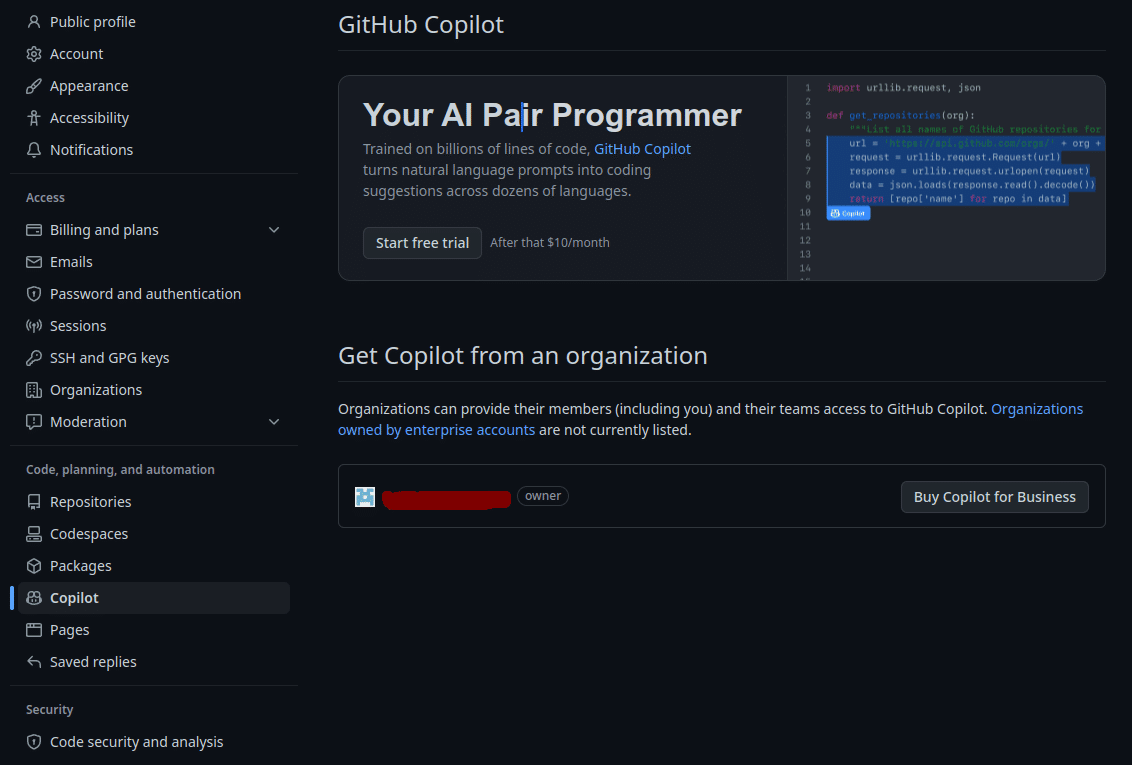The height and width of the screenshot is (765, 1132).
Task: Open Appearance settings
Action: tap(154, 86)
